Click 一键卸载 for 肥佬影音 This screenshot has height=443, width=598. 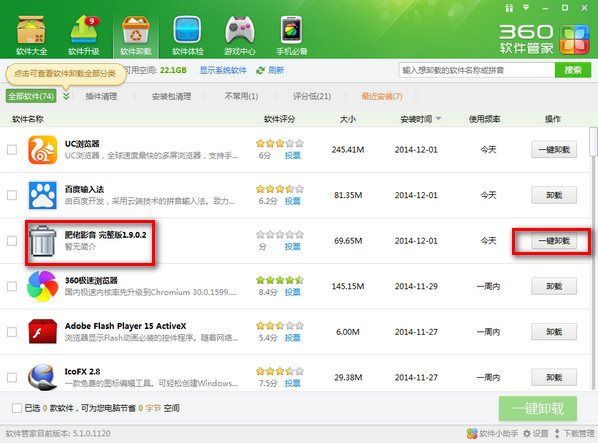(554, 241)
